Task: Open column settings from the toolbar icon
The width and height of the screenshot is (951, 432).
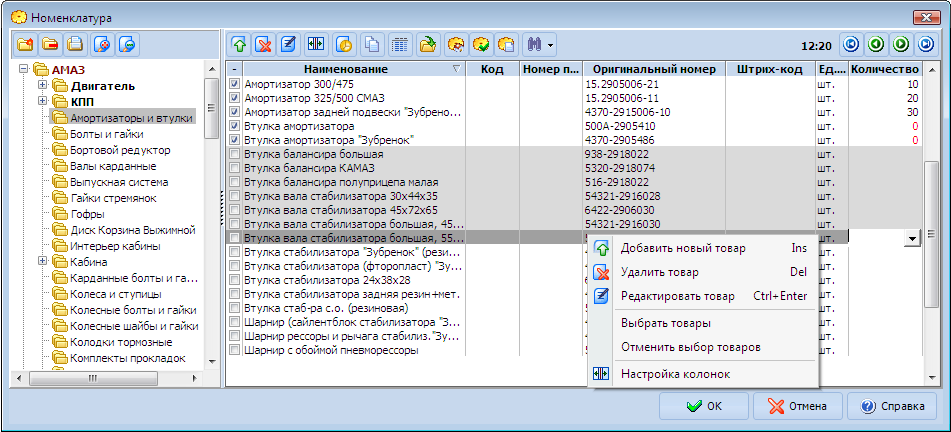Action: coord(316,45)
